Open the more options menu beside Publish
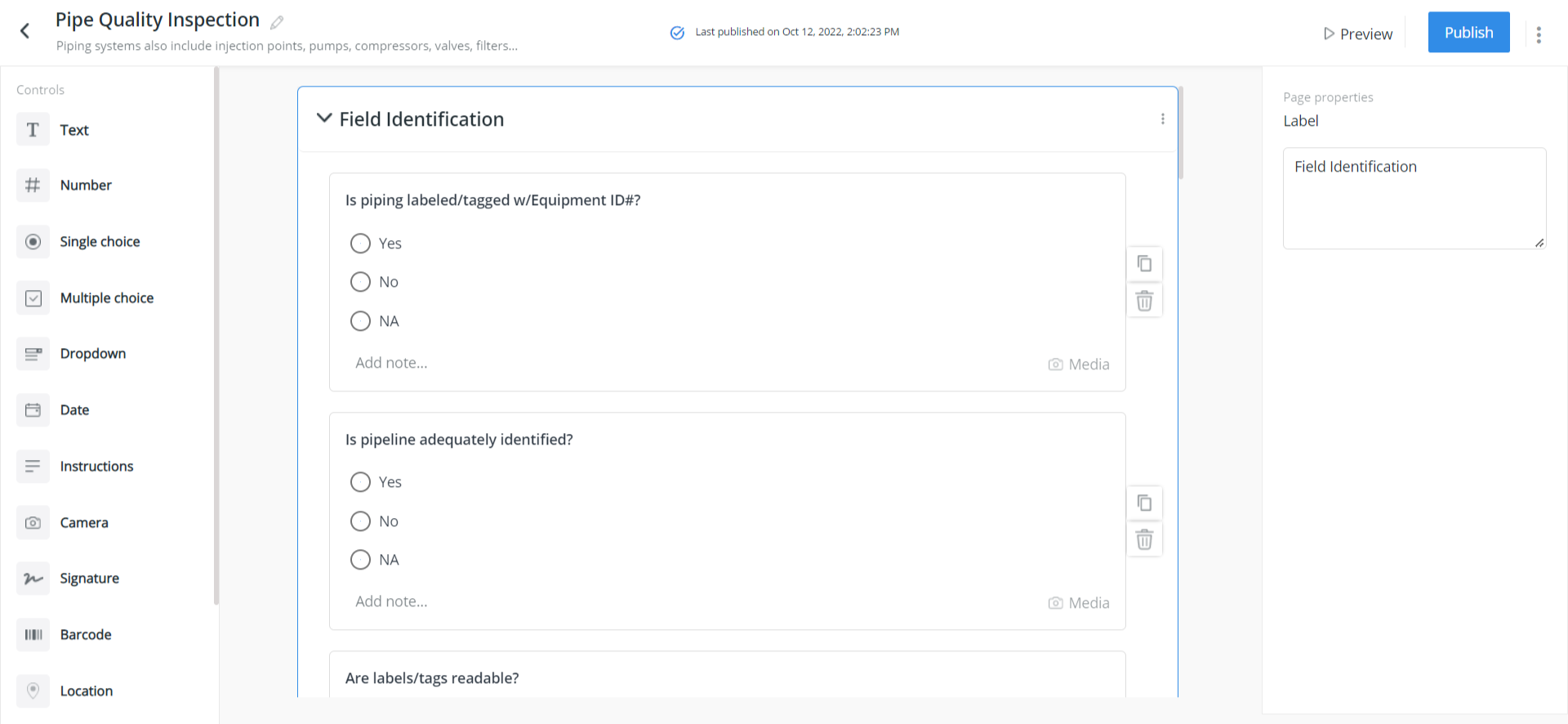1568x724 pixels. point(1538,34)
